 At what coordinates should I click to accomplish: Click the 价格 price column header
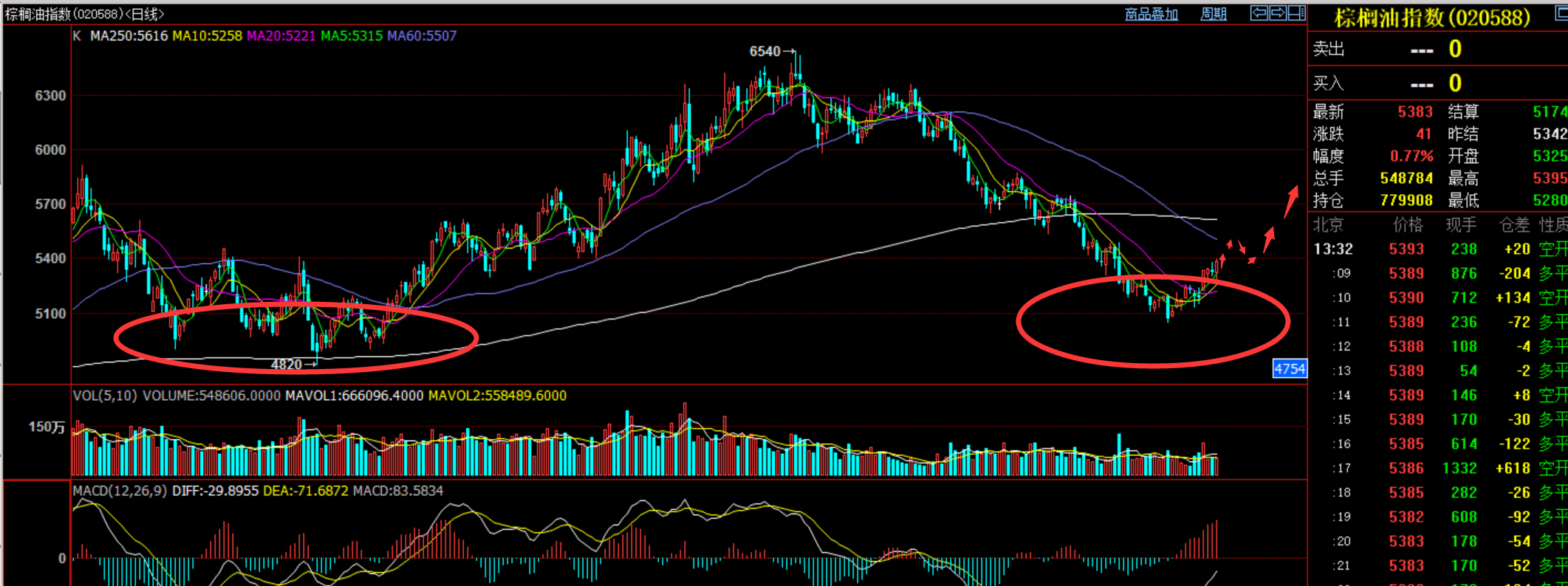click(1408, 225)
